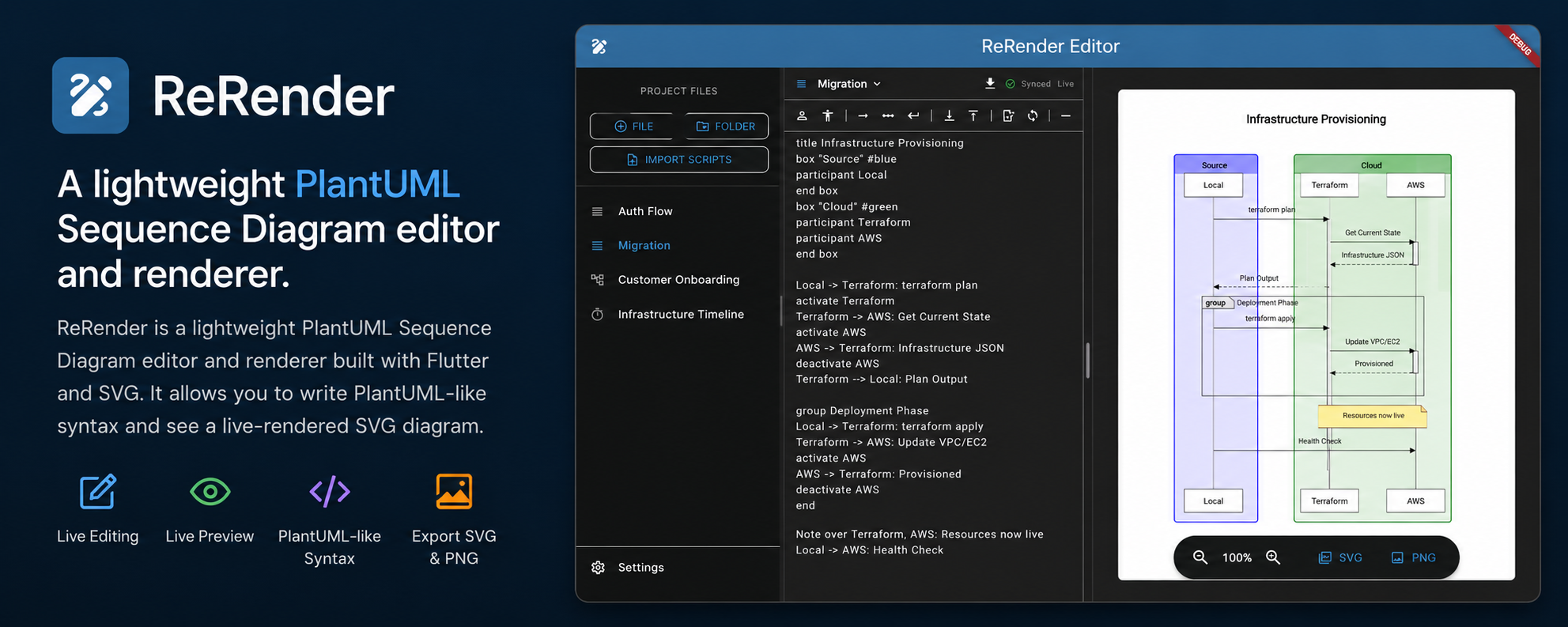The image size is (1568, 627).
Task: Click the Customer Onboarding flowchart icon
Action: [597, 280]
